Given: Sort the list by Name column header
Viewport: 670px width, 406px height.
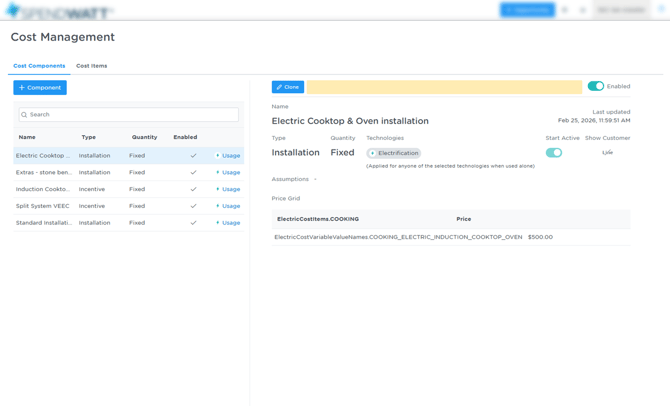Looking at the screenshot, I should [x=27, y=137].
